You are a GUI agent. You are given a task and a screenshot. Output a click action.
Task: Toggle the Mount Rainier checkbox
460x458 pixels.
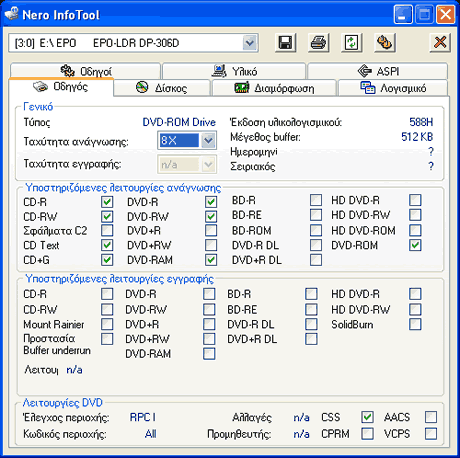pos(107,324)
